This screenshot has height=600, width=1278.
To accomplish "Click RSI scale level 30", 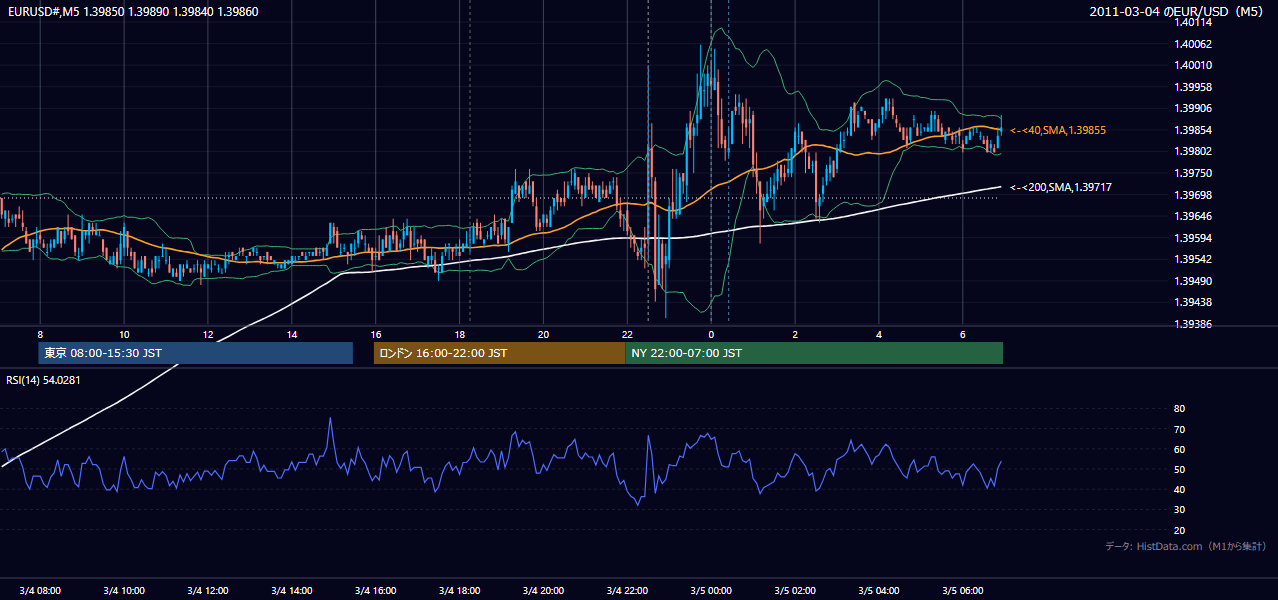I will [x=1179, y=510].
